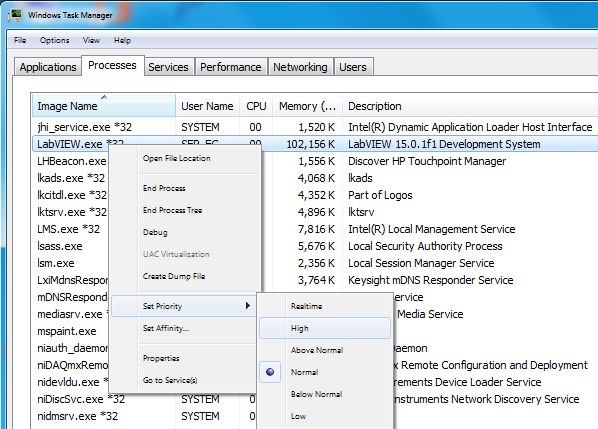Screen dimensions: 598x429
Task: Open the File menu
Action: pyautogui.click(x=20, y=40)
